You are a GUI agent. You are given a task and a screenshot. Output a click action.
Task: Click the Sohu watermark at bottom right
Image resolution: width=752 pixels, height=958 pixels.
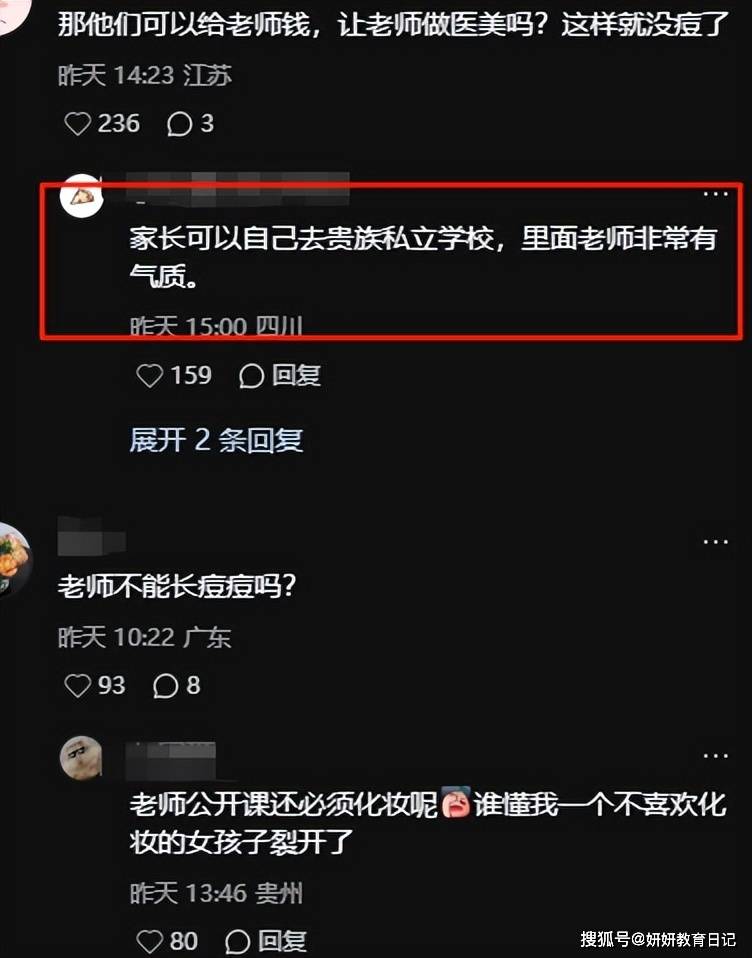point(658,939)
